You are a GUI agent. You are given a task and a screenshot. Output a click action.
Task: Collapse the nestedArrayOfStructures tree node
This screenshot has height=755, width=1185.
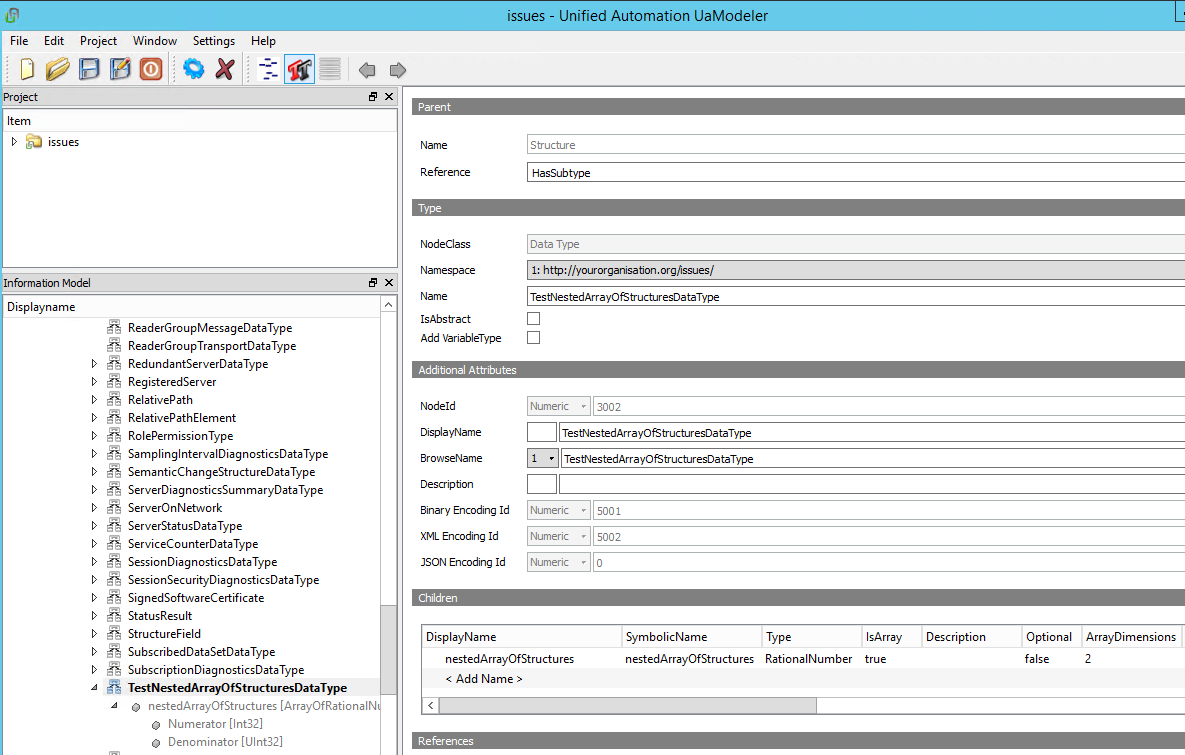pos(113,705)
